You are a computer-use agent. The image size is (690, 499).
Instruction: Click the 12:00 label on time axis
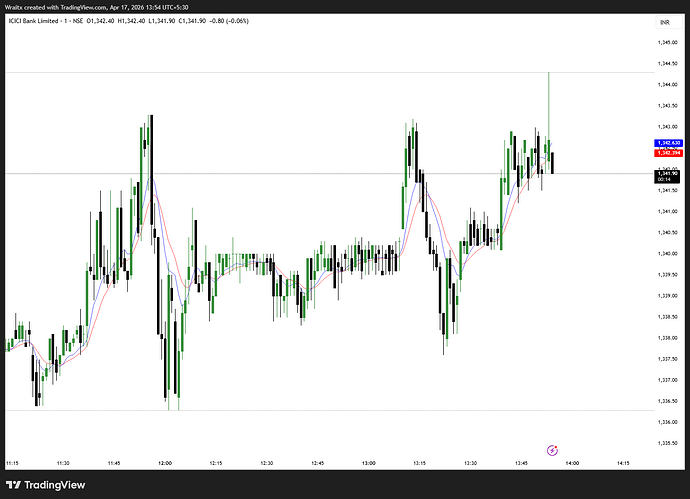(x=165, y=464)
